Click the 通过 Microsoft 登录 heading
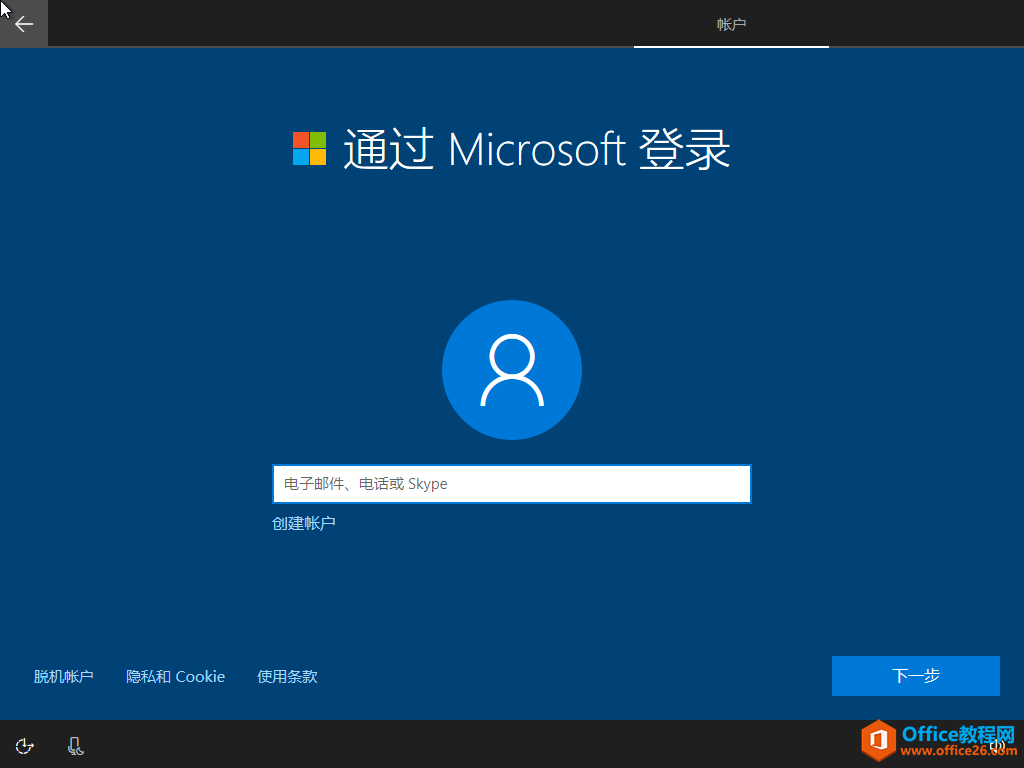The image size is (1024, 768). (x=536, y=149)
